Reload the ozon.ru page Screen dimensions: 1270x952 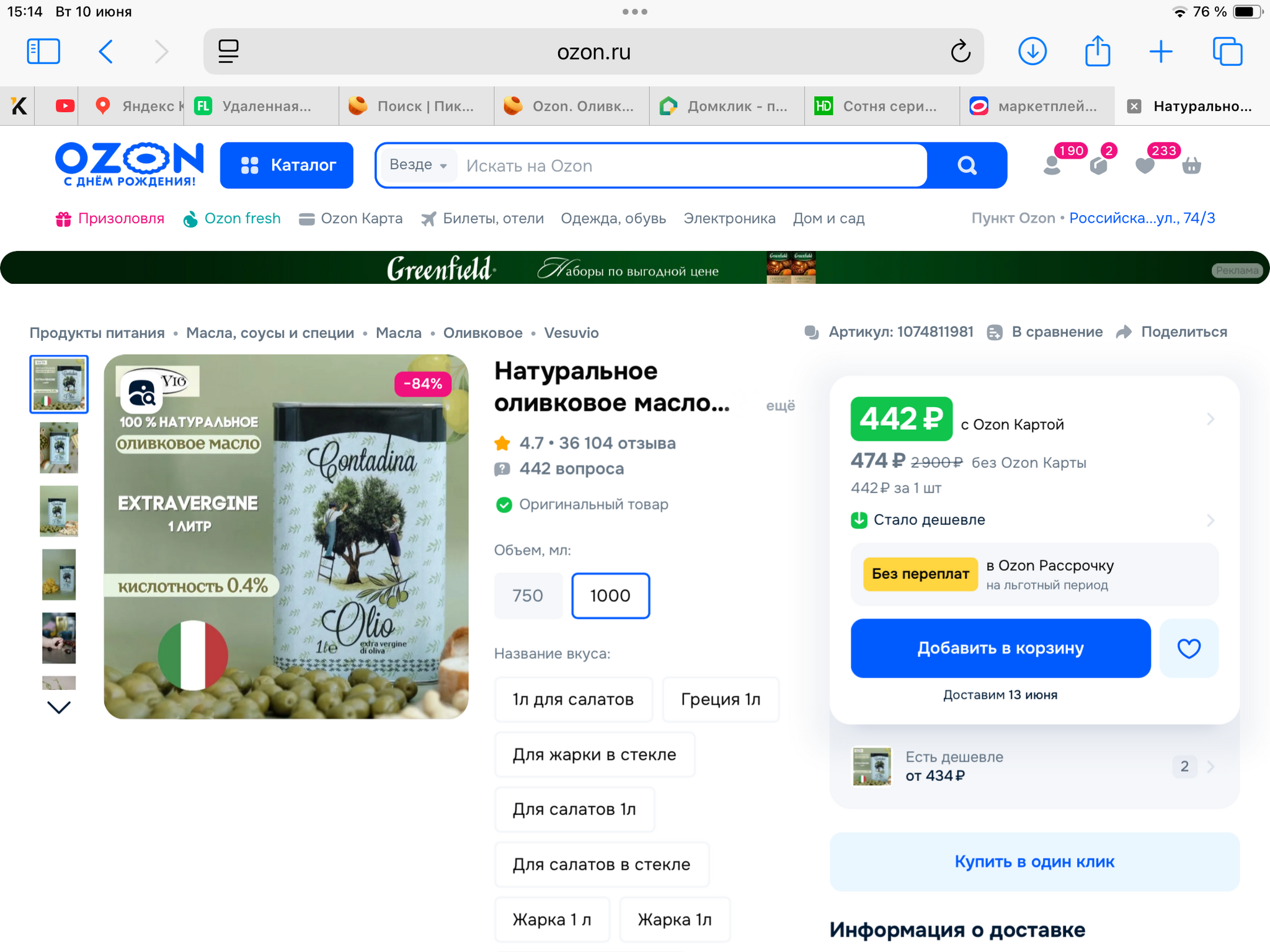point(960,51)
